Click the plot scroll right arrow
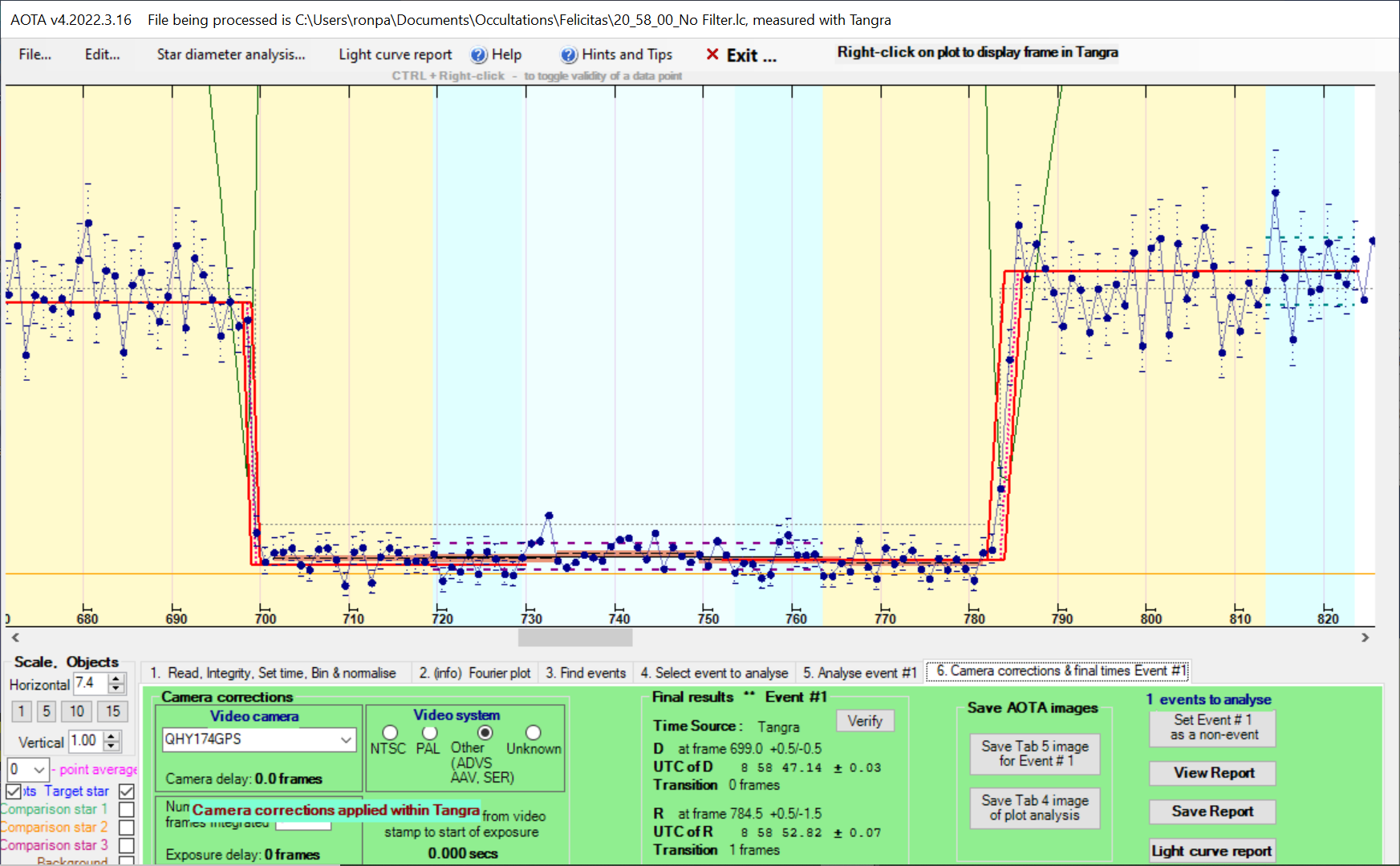 [x=1366, y=637]
